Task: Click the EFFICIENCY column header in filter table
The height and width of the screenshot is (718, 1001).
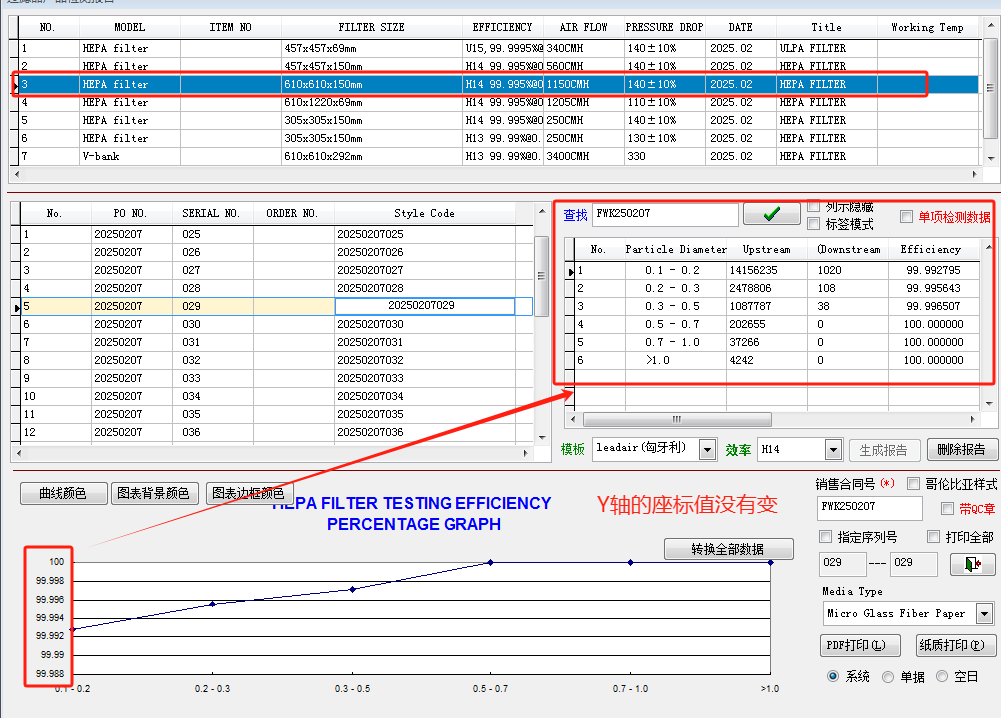Action: click(x=502, y=27)
